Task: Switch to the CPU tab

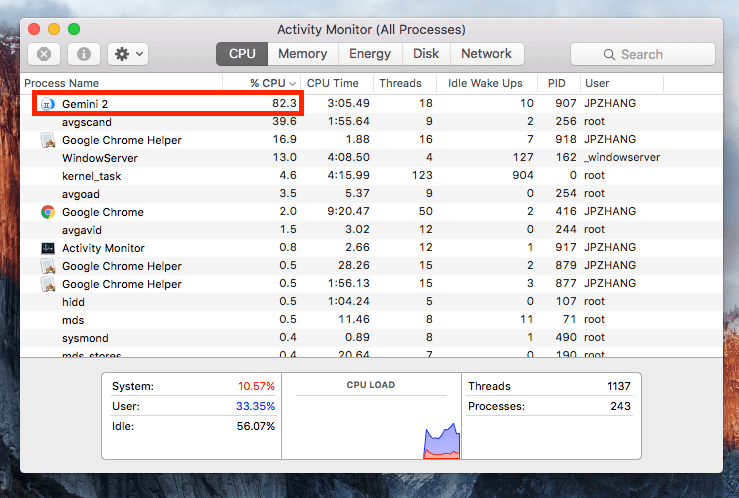Action: (x=242, y=54)
